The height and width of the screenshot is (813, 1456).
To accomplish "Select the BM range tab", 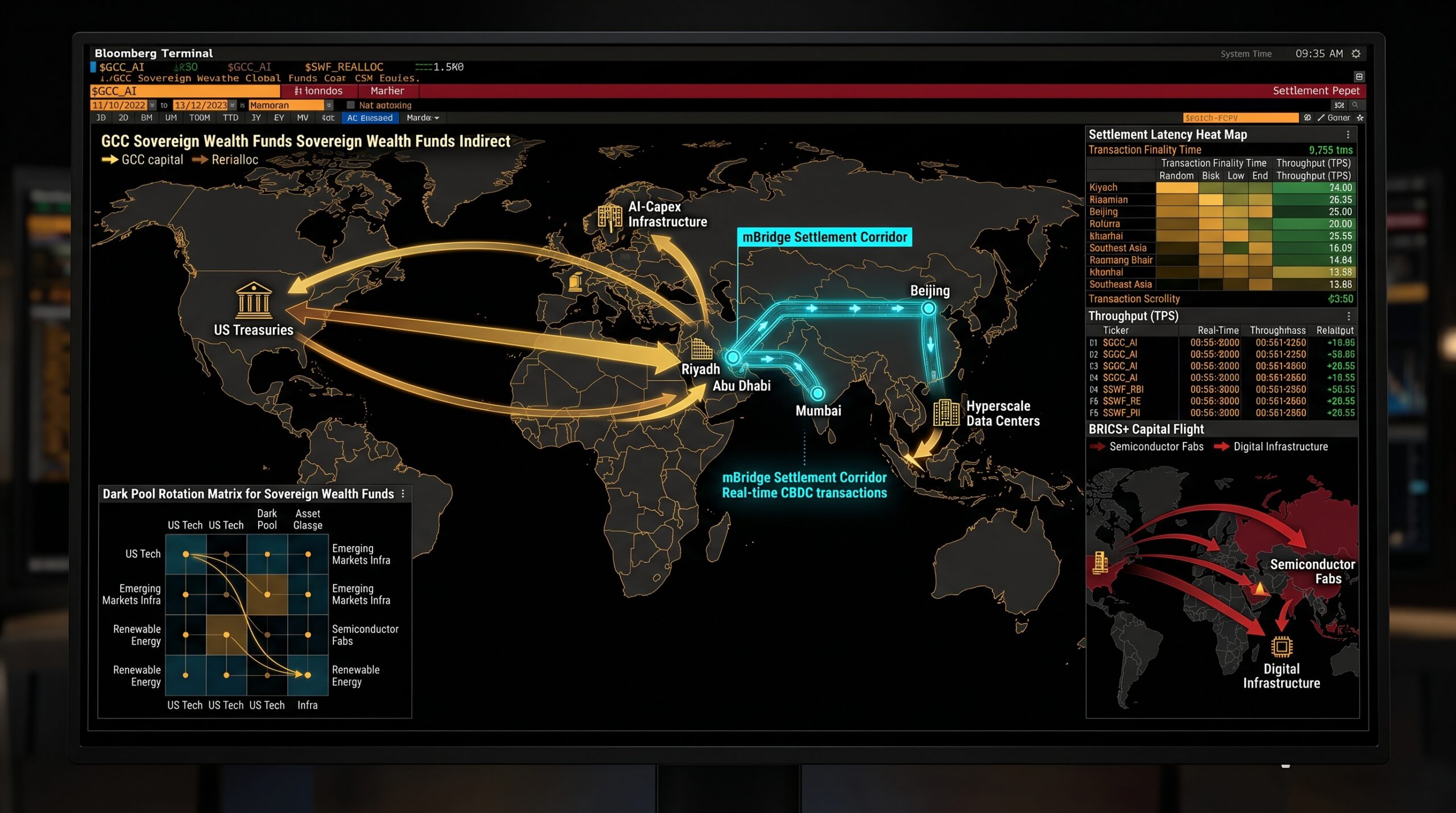I will 147,118.
